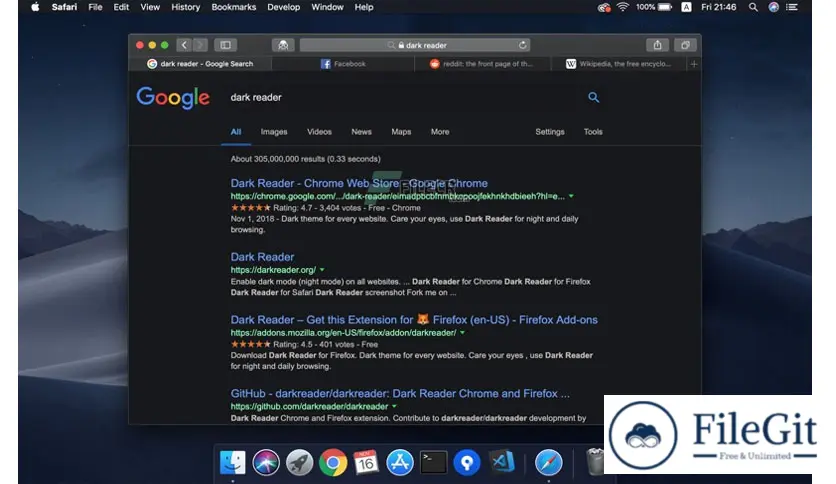Screen dimensions: 836x484
Task: Expand dropdown arrow beside darkreader.org URL
Action: pyautogui.click(x=322, y=270)
